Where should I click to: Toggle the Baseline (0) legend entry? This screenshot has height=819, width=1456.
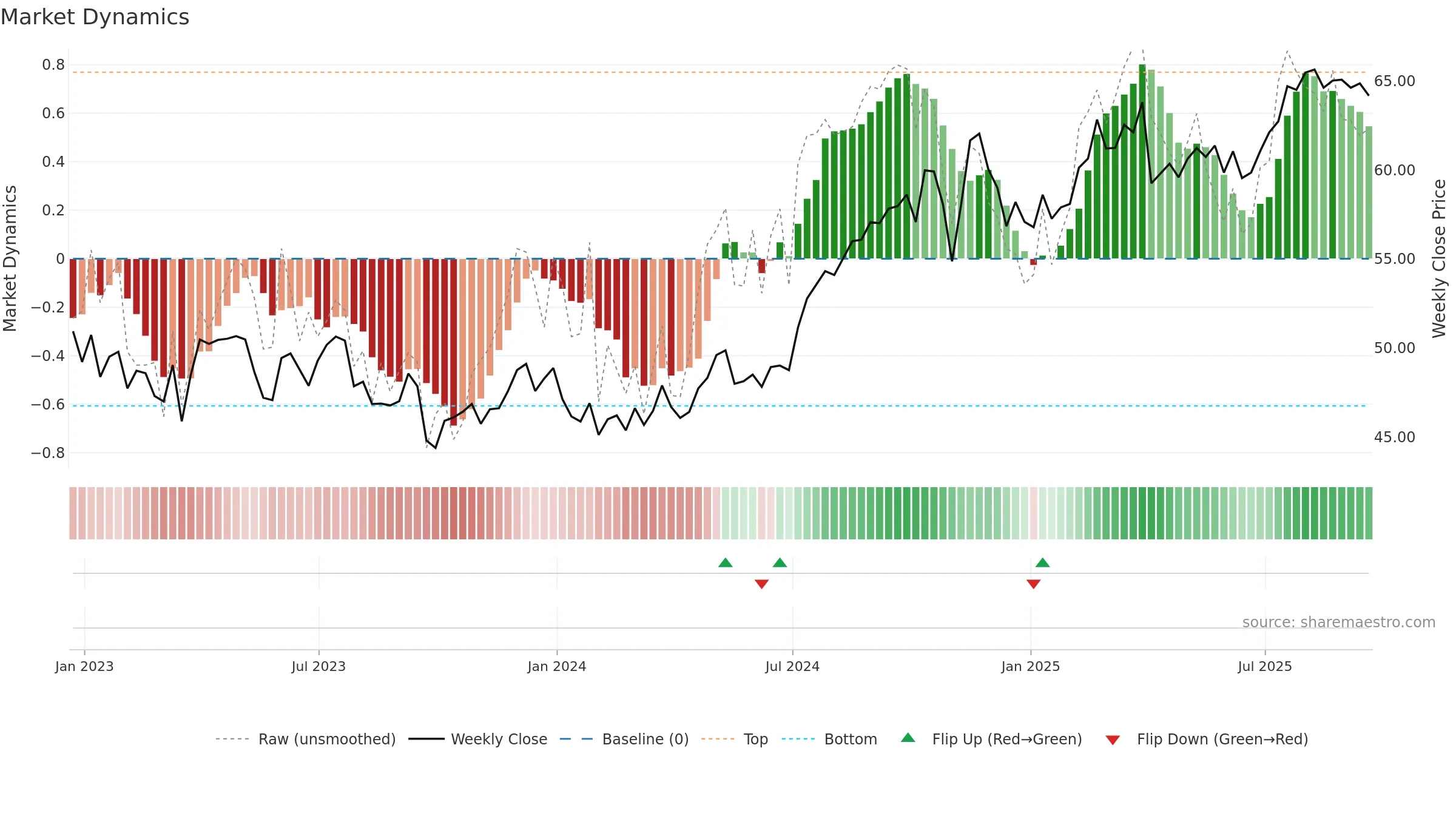(x=624, y=739)
